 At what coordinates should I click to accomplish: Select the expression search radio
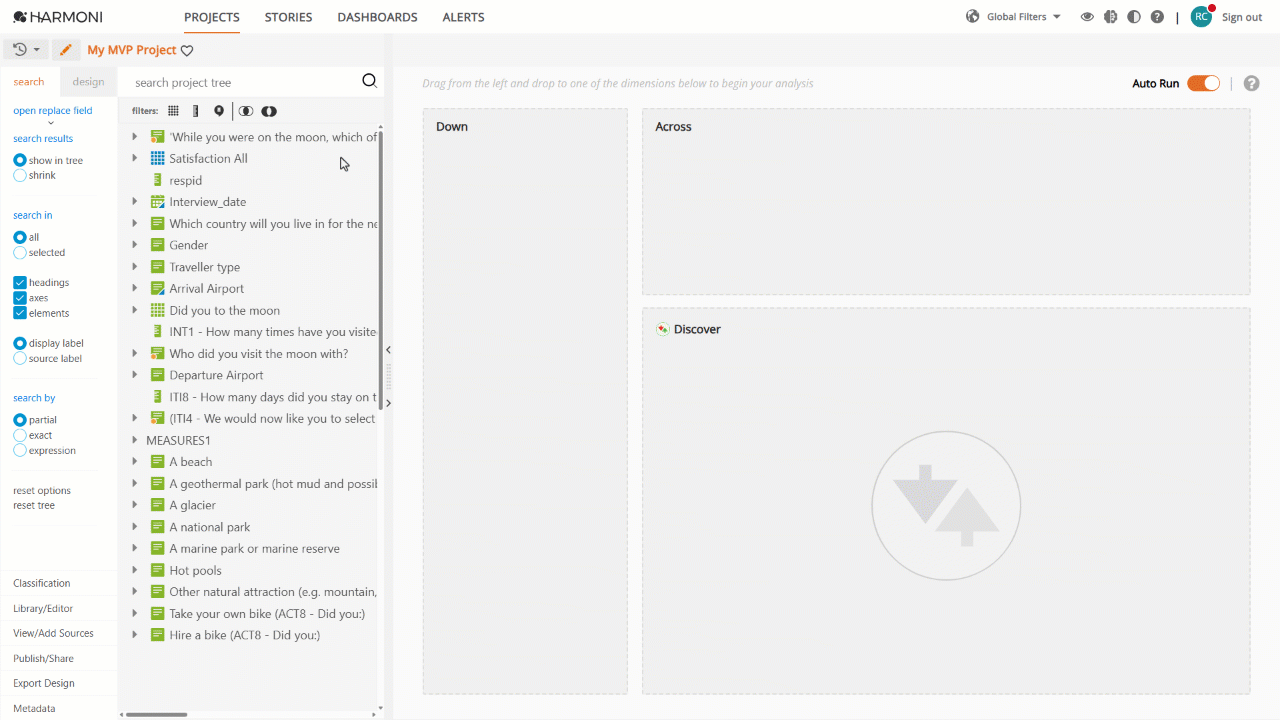[x=20, y=450]
